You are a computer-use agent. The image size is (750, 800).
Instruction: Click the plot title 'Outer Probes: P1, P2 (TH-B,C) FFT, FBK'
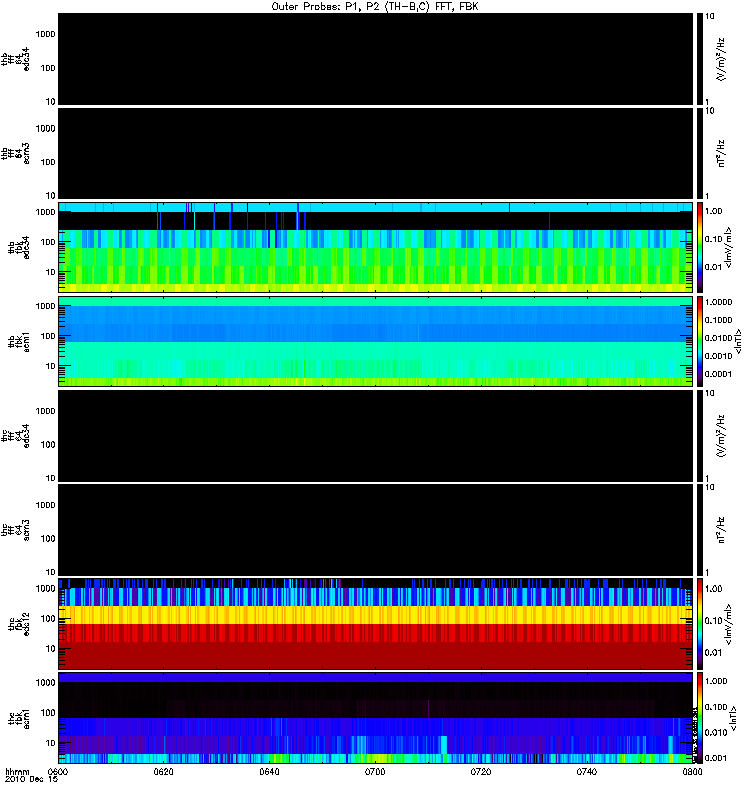click(375, 7)
